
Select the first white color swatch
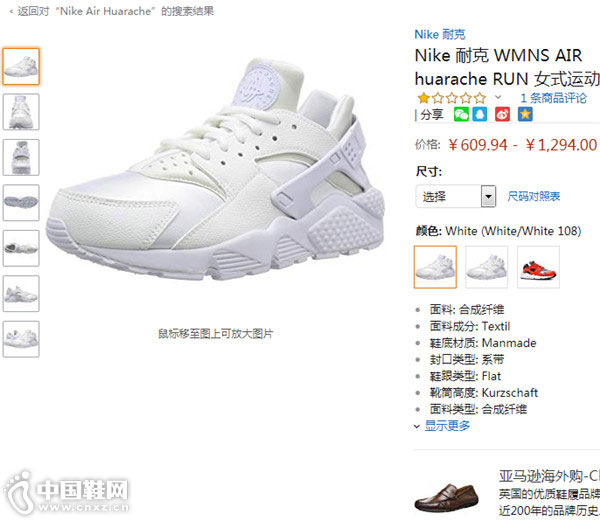435,267
